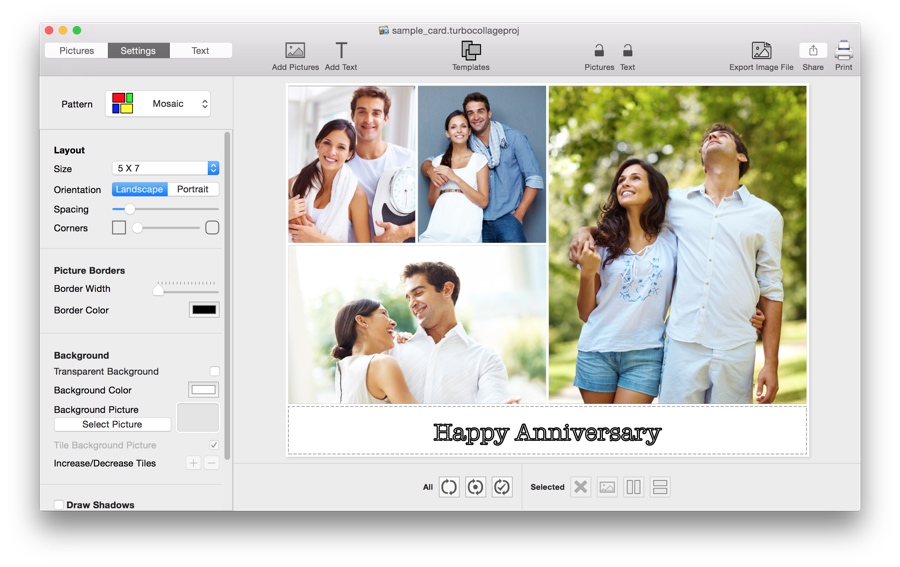This screenshot has height=567, width=900.
Task: Switch to the Pictures tab
Action: point(76,51)
